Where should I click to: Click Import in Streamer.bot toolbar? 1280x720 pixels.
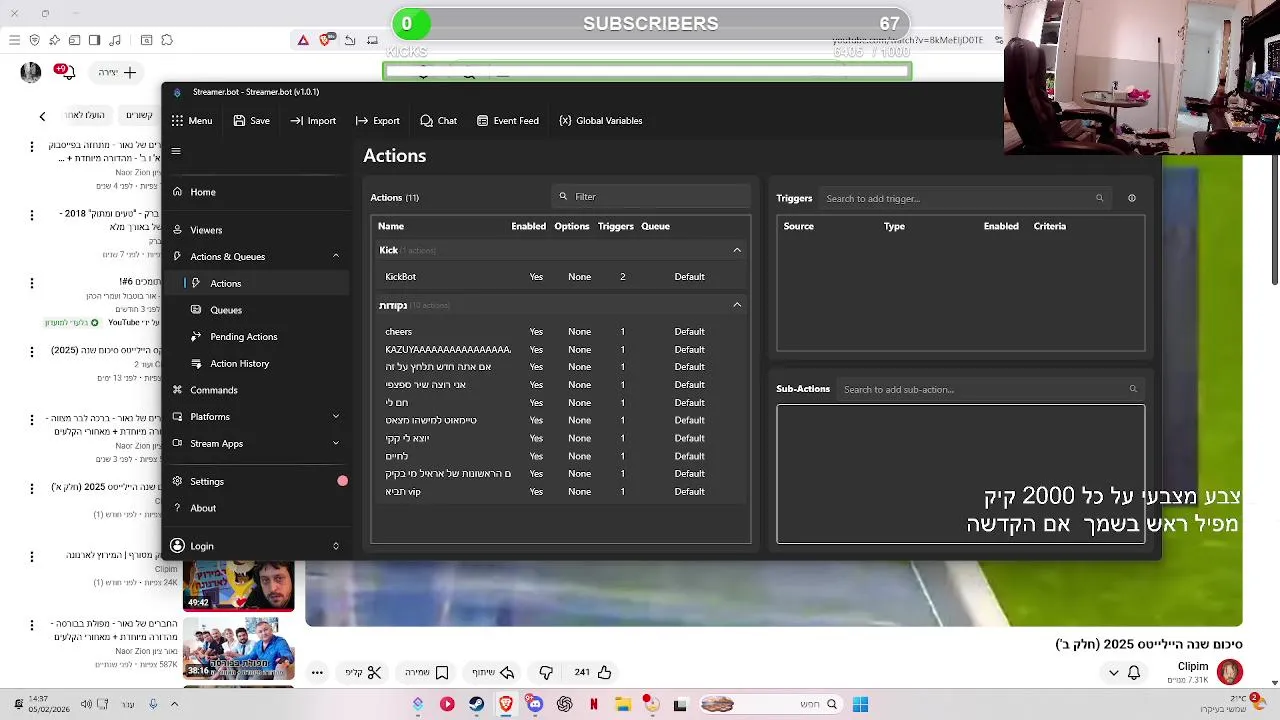point(313,121)
